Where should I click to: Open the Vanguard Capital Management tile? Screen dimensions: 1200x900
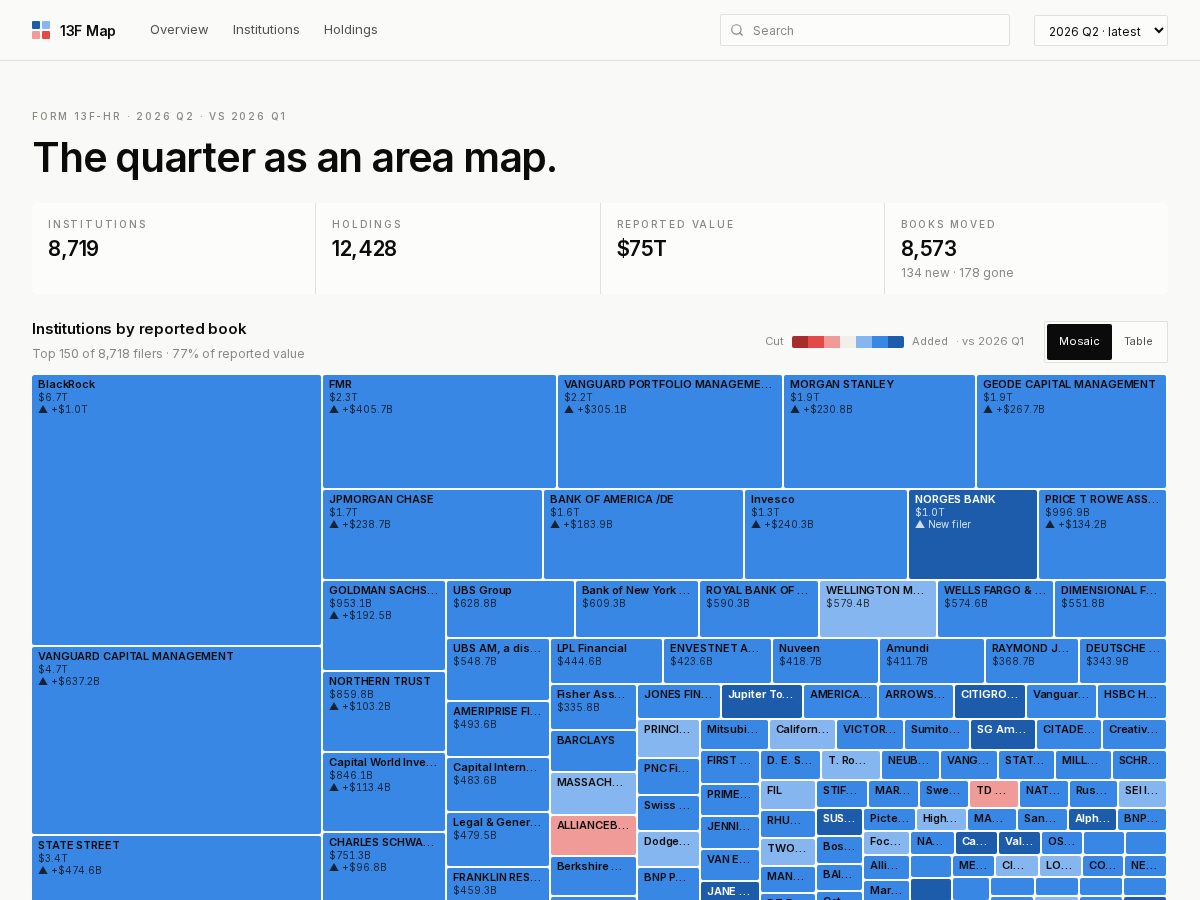(176, 740)
